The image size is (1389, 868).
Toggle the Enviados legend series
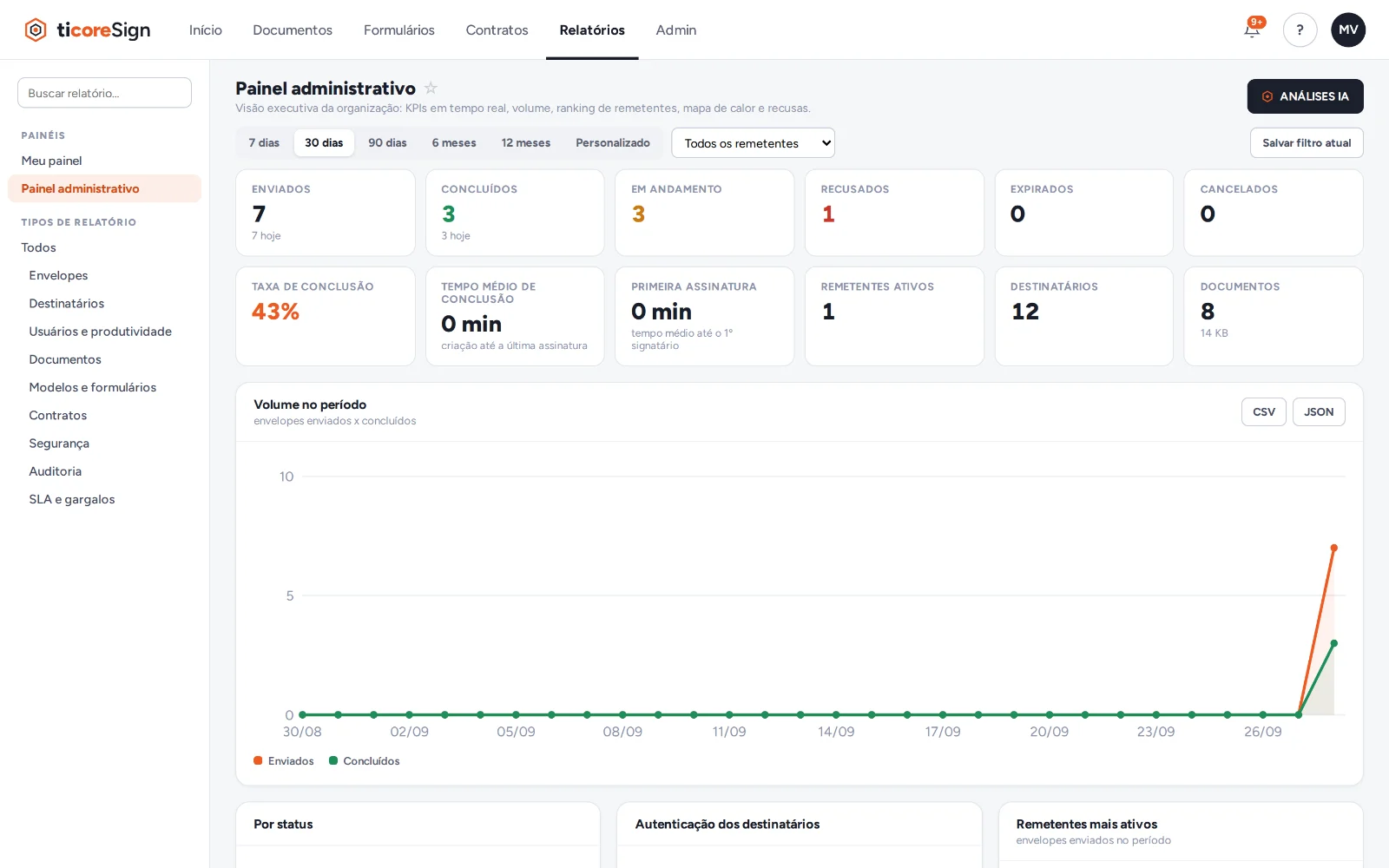pyautogui.click(x=284, y=761)
